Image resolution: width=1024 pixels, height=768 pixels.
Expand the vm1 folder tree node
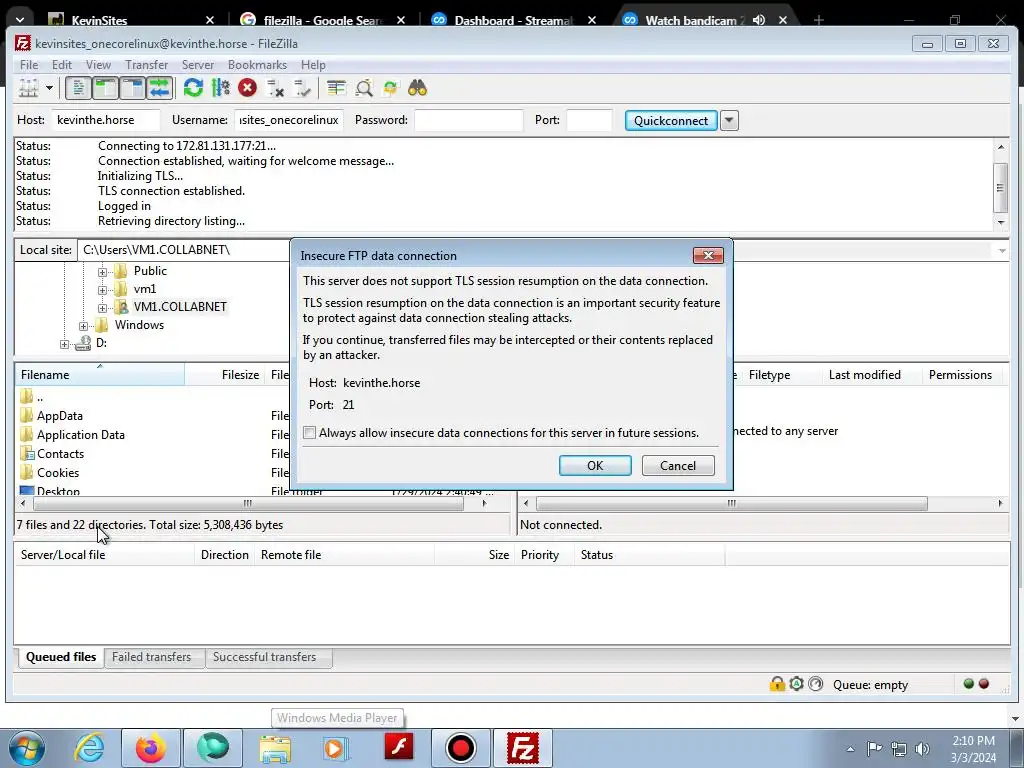coord(103,289)
